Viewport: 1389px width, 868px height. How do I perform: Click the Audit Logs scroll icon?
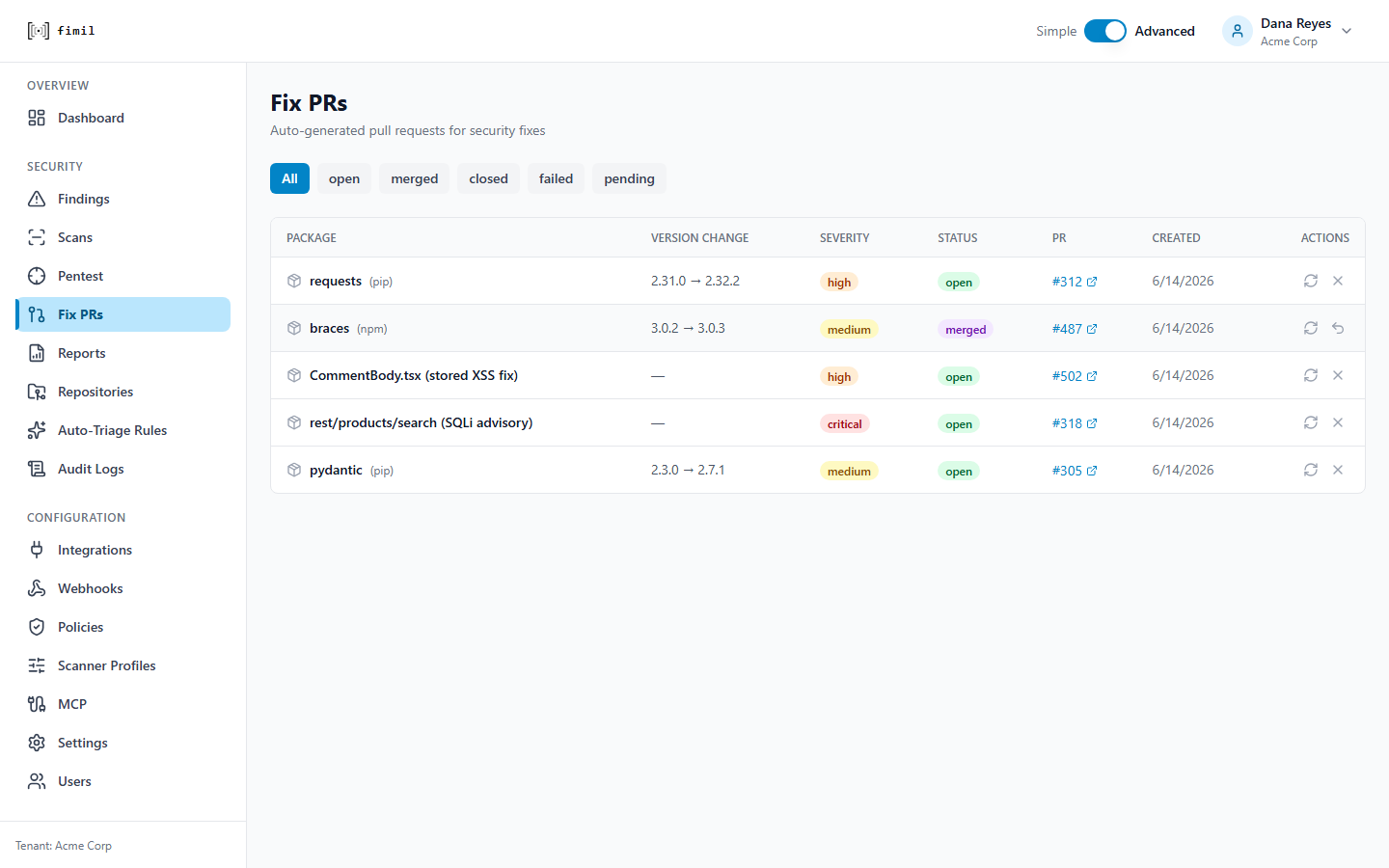37,469
